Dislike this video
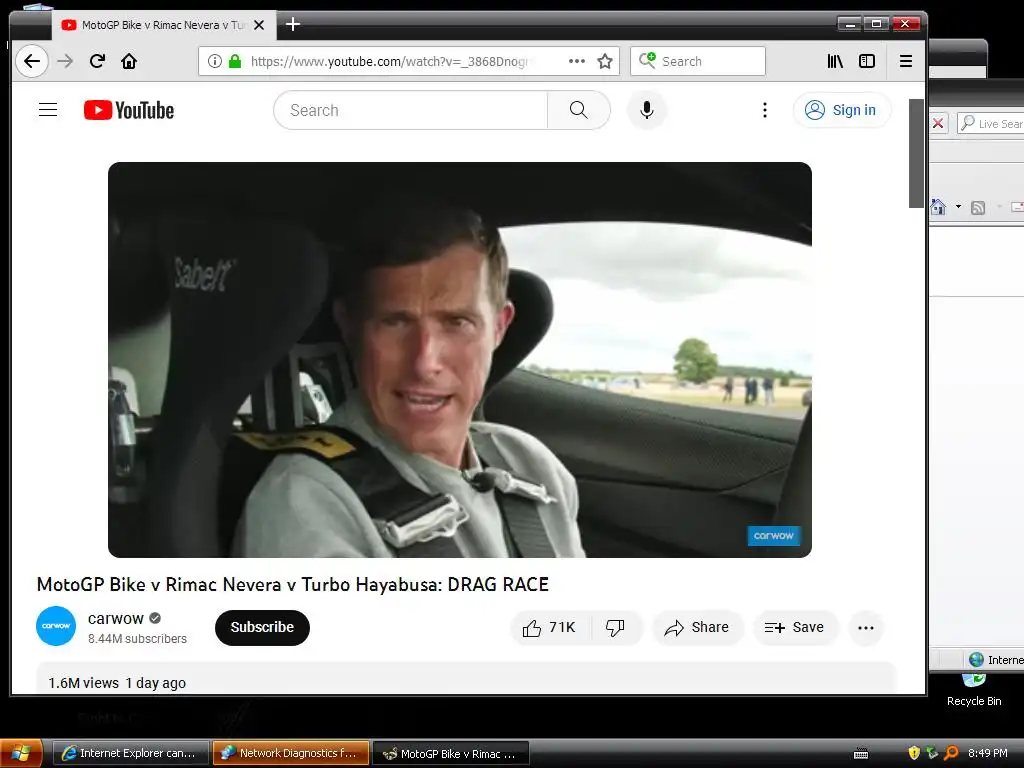 click(615, 628)
